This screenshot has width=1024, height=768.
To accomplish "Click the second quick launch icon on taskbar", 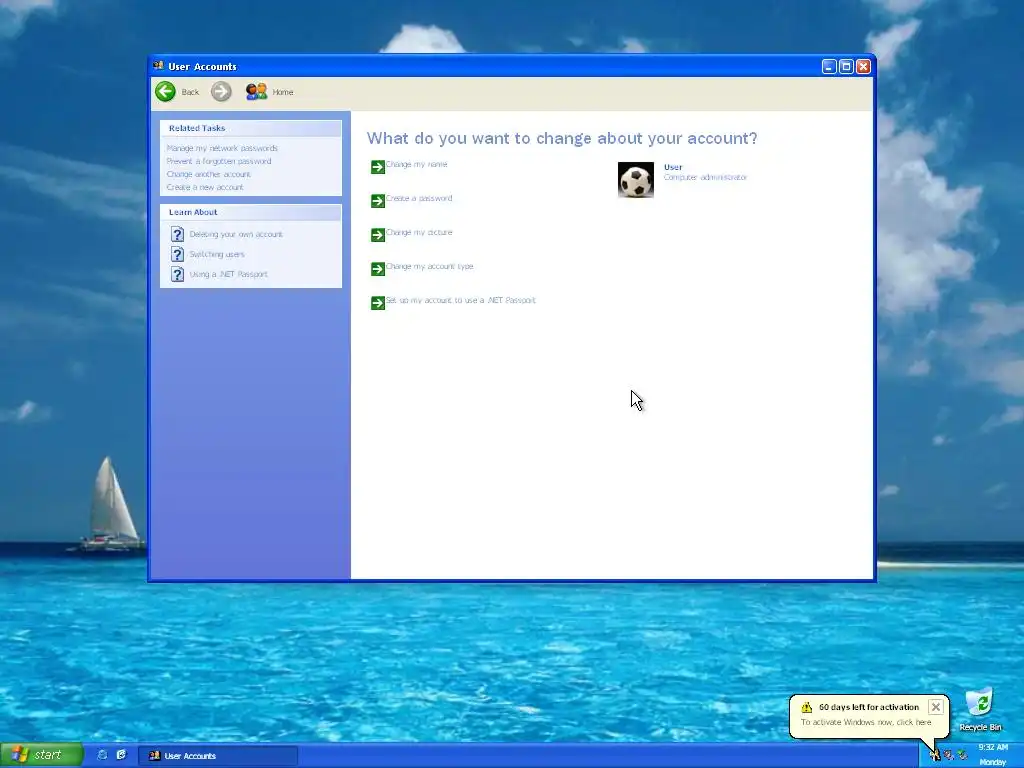I will pos(121,755).
